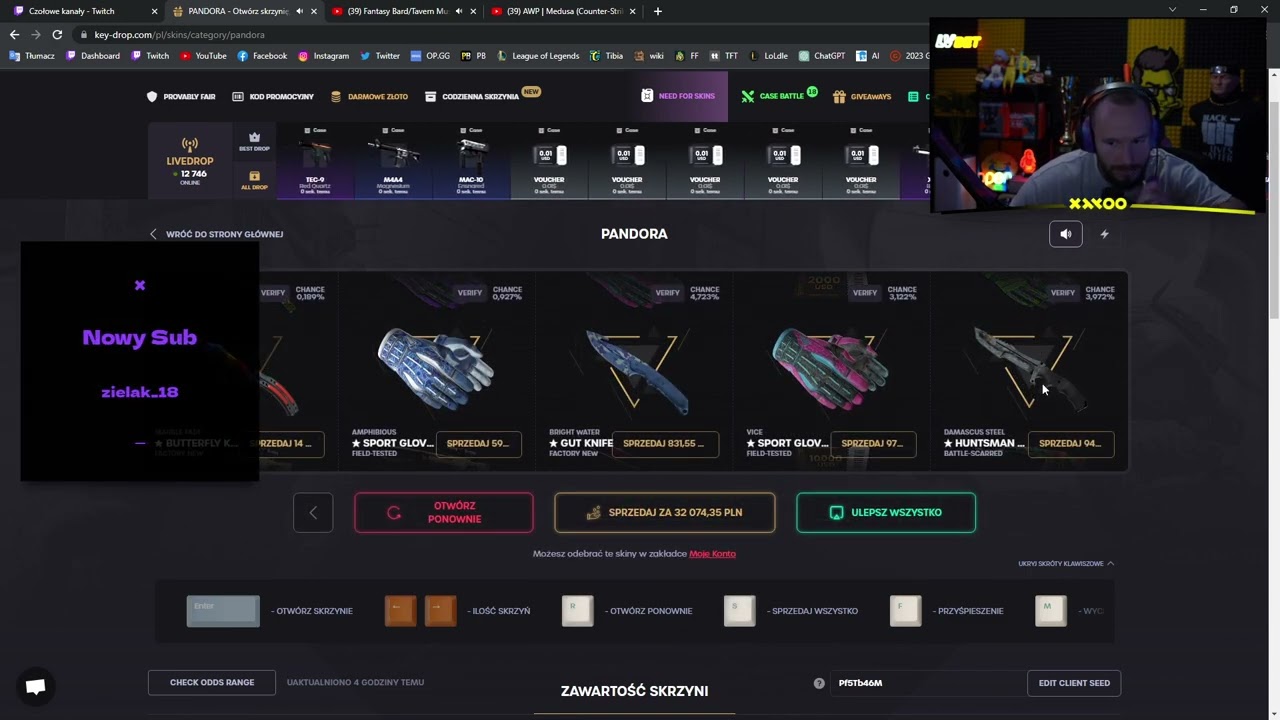The image size is (1280, 720).
Task: Open the Twitter bookmark
Action: coord(380,56)
